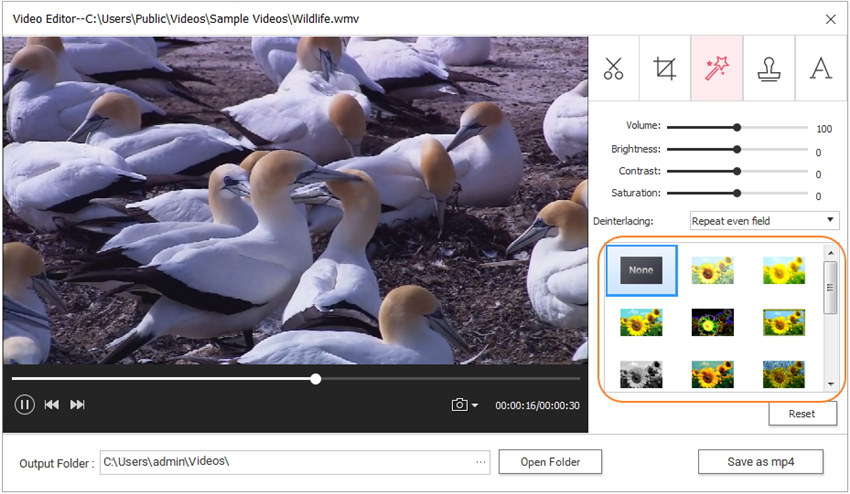Click the Open Folder button
Image resolution: width=850 pixels, height=494 pixels.
coord(550,462)
